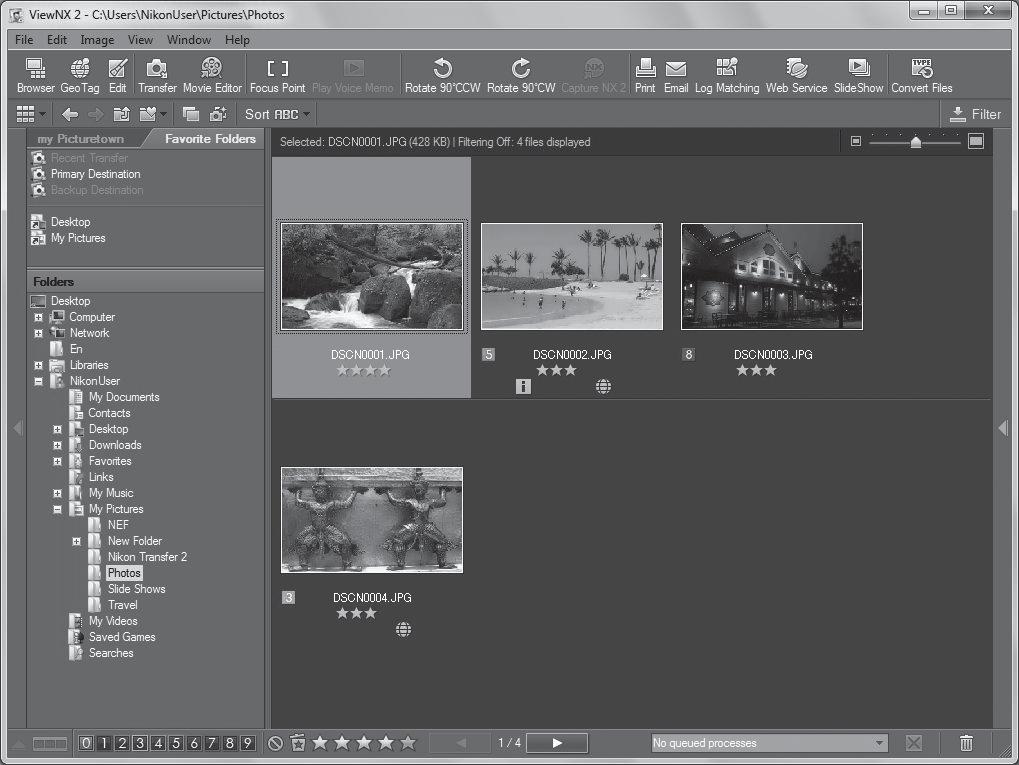The width and height of the screenshot is (1019, 765).
Task: Click info icon under DSCN0002.JPG
Action: coord(523,387)
